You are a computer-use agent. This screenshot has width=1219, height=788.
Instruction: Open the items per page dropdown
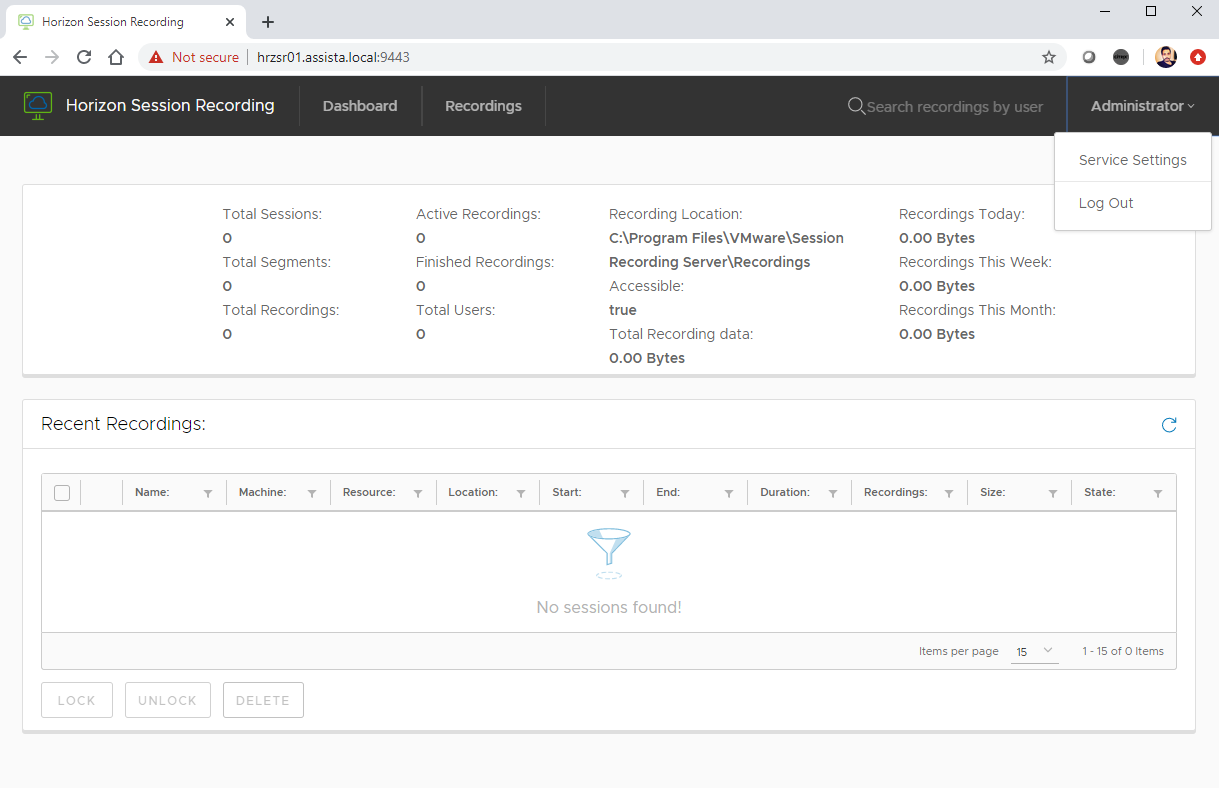coord(1035,651)
